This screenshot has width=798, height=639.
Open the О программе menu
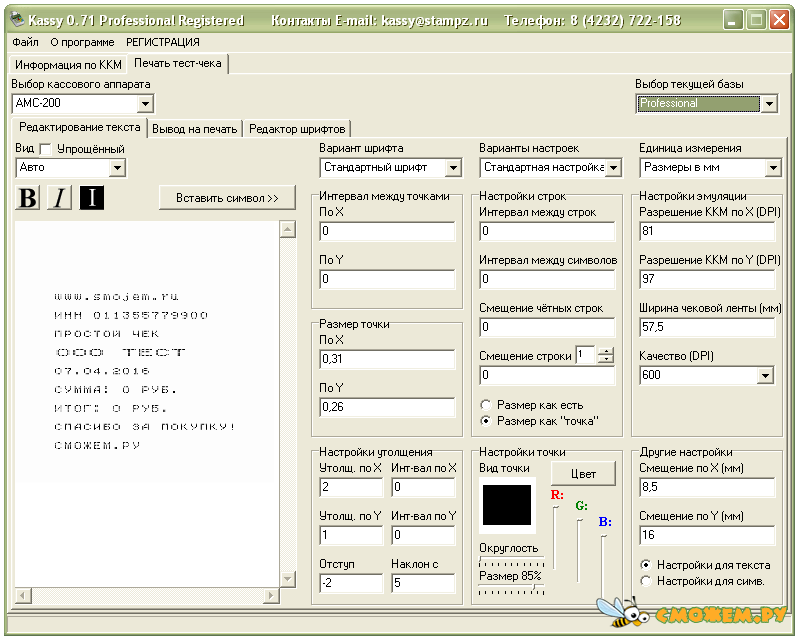coord(82,42)
